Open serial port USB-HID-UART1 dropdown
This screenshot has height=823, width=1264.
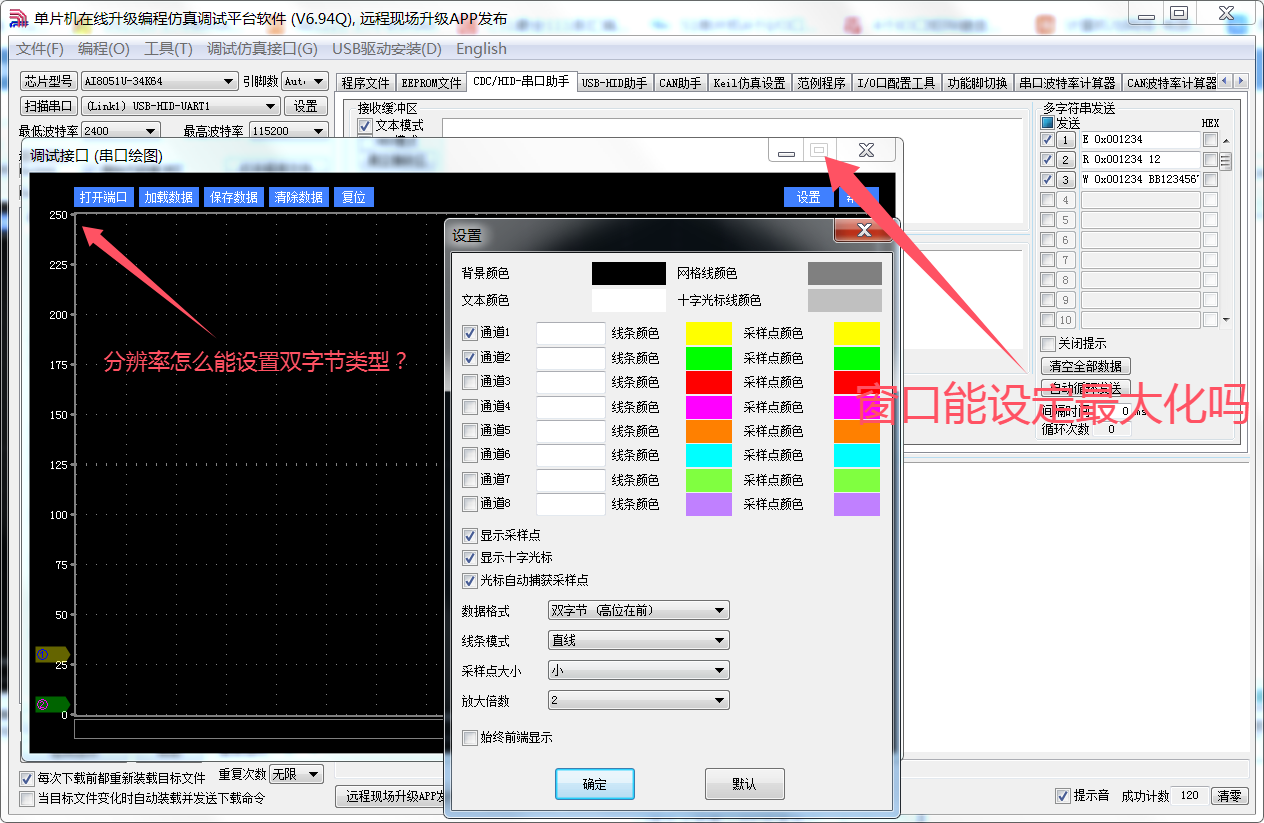point(181,106)
